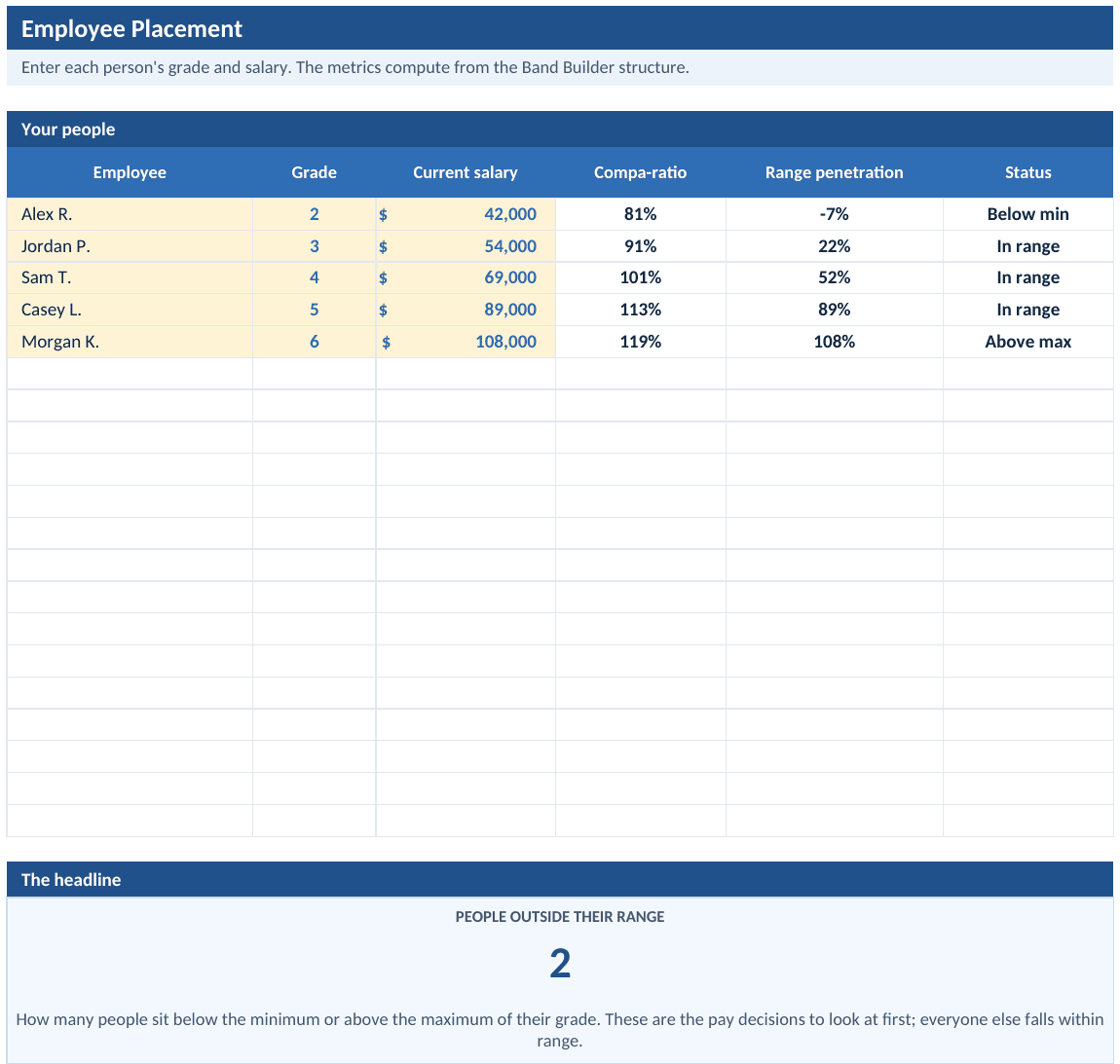Click Sam T.'s In range status

point(1027,277)
